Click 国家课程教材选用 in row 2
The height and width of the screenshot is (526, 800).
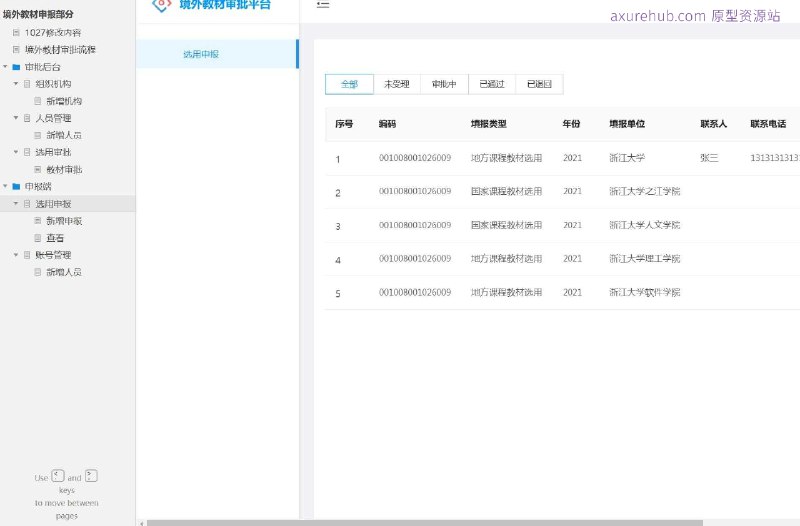506,191
